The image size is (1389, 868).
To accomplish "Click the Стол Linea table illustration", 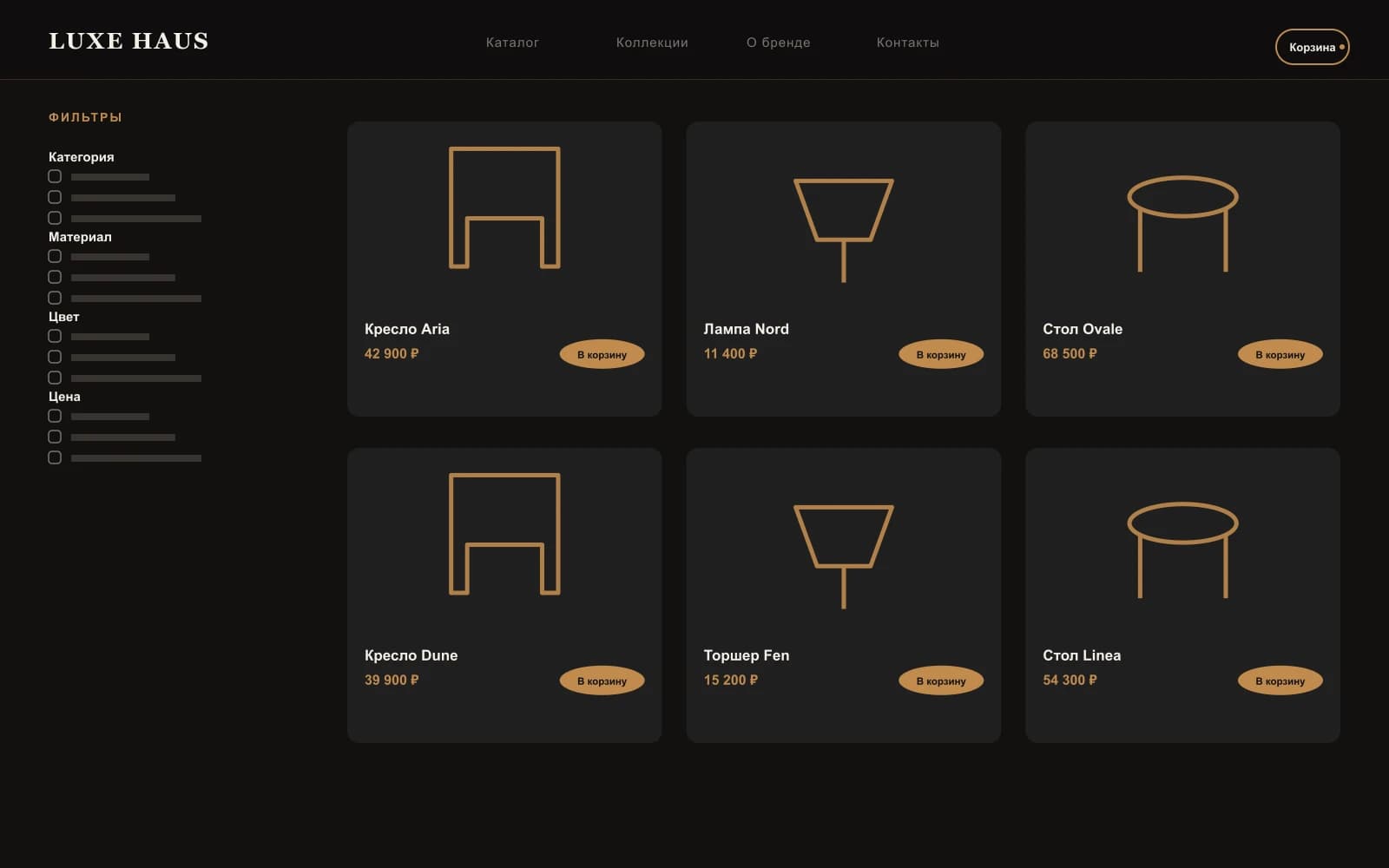I will (1182, 550).
